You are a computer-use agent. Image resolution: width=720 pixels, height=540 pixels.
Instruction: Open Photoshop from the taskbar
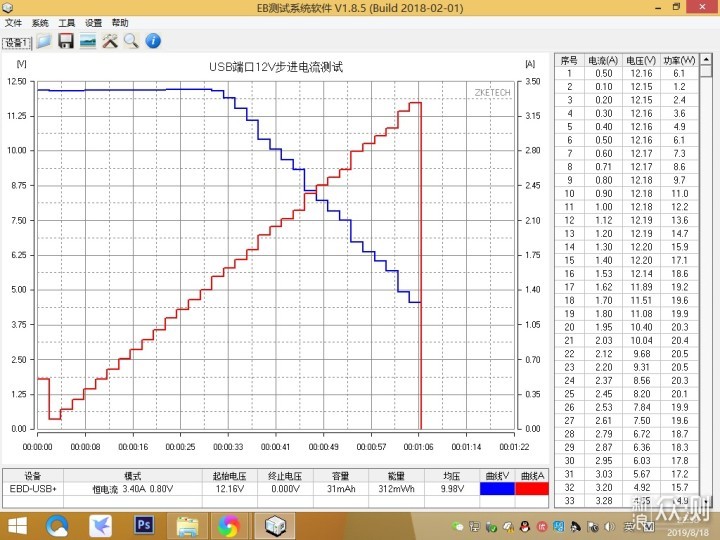(x=144, y=525)
